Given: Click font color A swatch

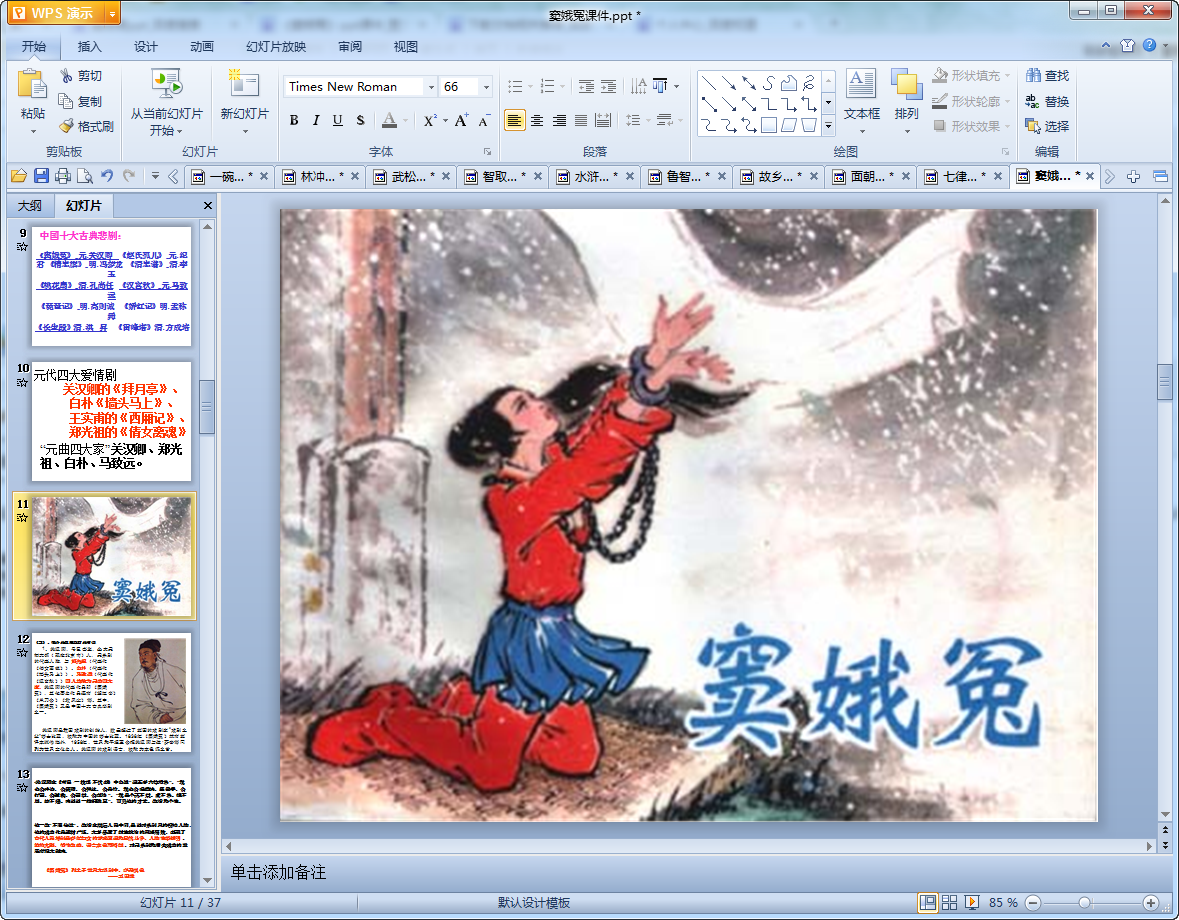Looking at the screenshot, I should (x=389, y=120).
